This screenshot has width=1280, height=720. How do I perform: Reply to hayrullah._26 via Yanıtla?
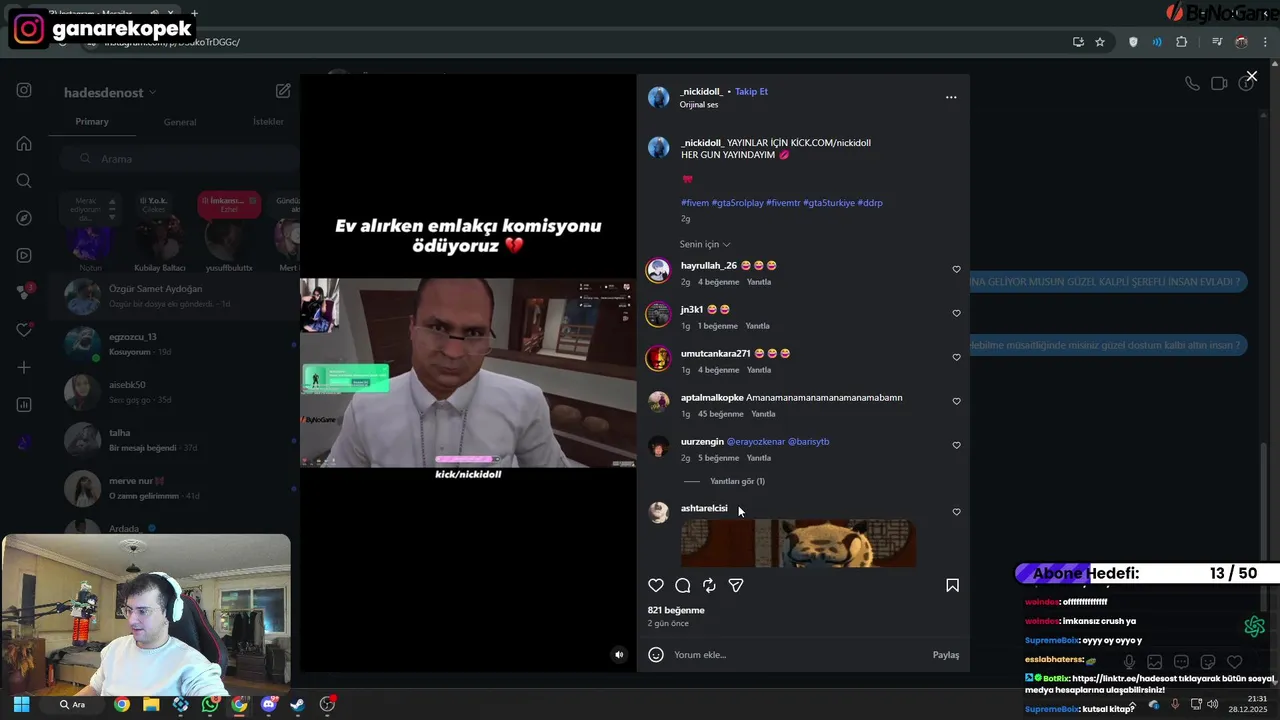[x=759, y=282]
